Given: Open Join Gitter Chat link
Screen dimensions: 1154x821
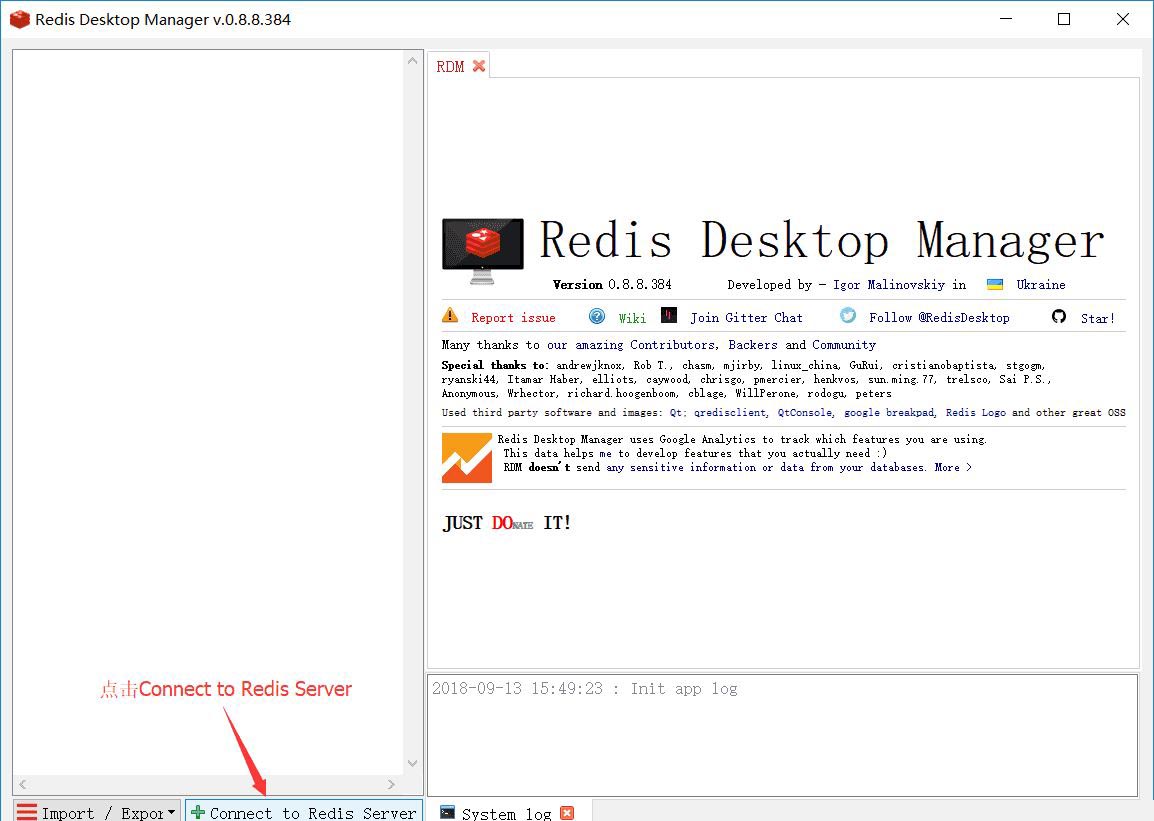Looking at the screenshot, I should pyautogui.click(x=746, y=318).
